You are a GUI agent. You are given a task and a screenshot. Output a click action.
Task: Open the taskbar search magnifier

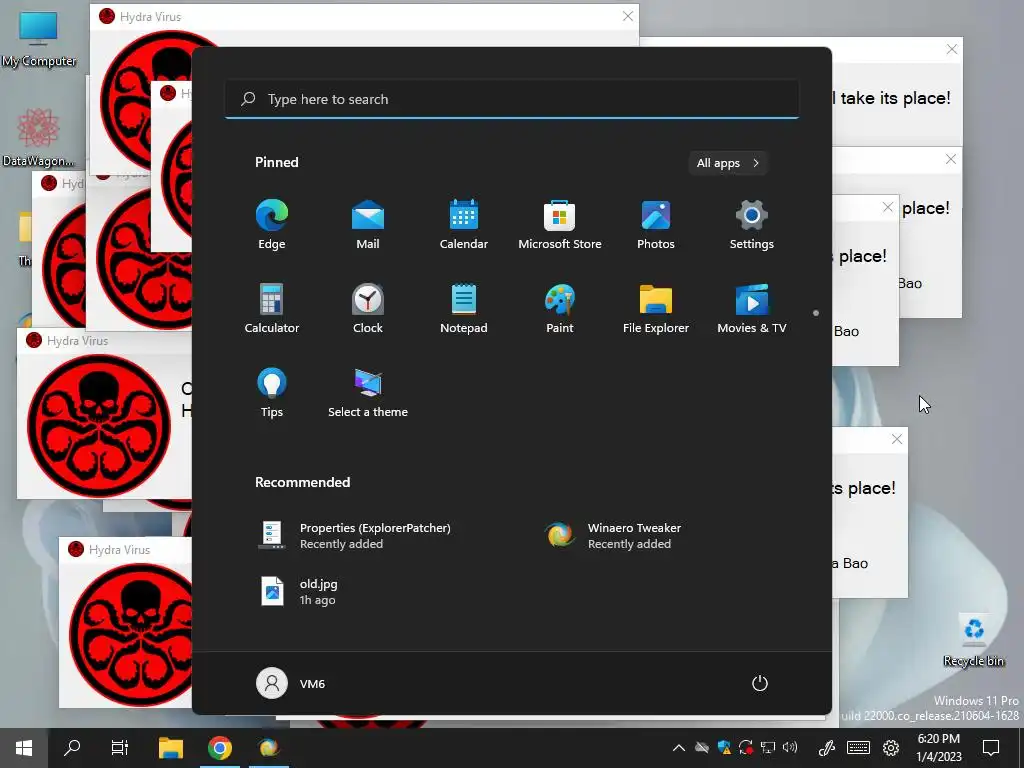click(72, 747)
